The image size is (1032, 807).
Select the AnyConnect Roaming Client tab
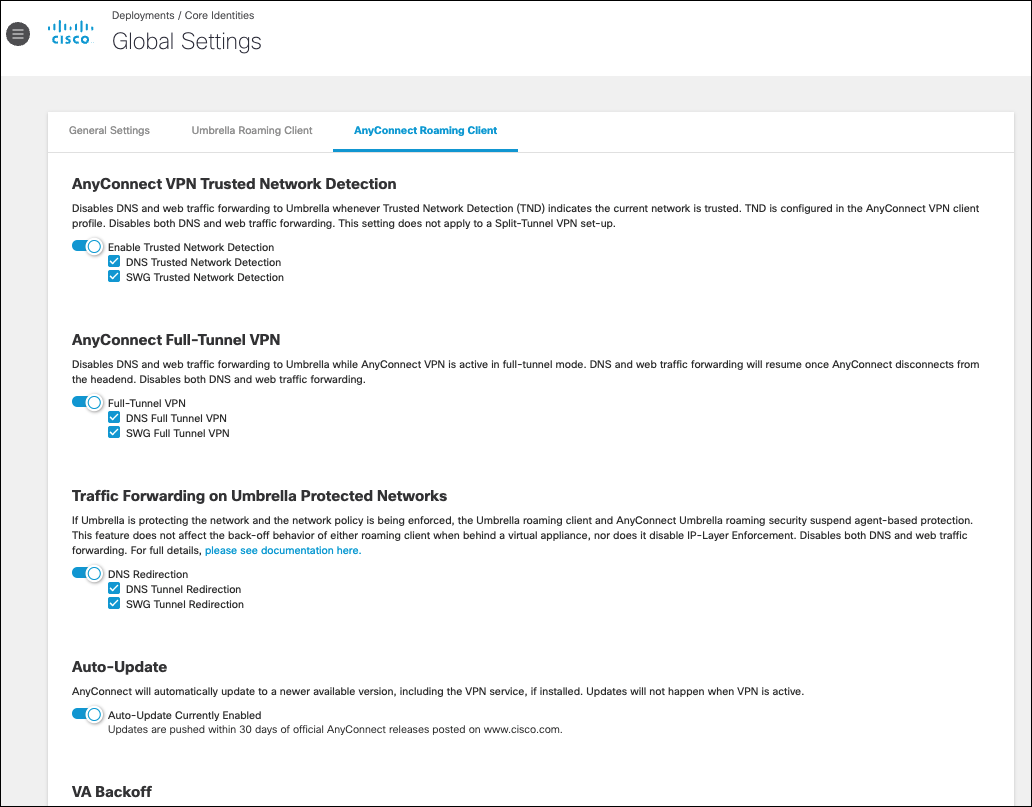point(425,130)
